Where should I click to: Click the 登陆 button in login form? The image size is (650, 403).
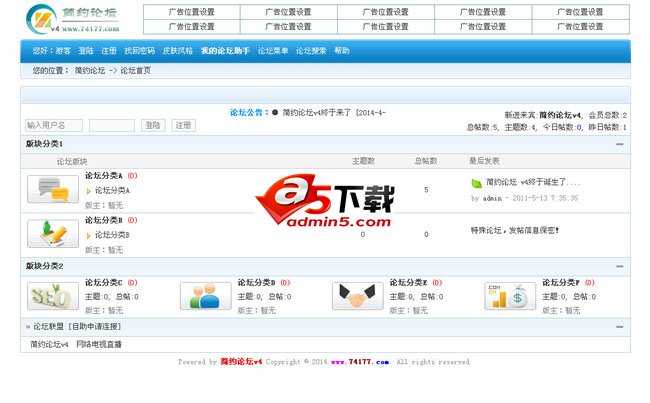pos(153,125)
